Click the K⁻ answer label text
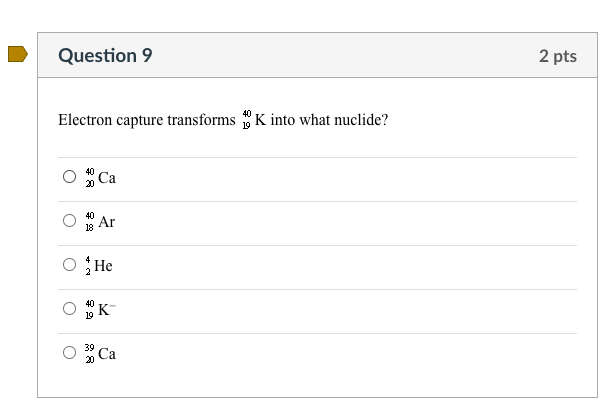The height and width of the screenshot is (415, 613). tap(107, 310)
